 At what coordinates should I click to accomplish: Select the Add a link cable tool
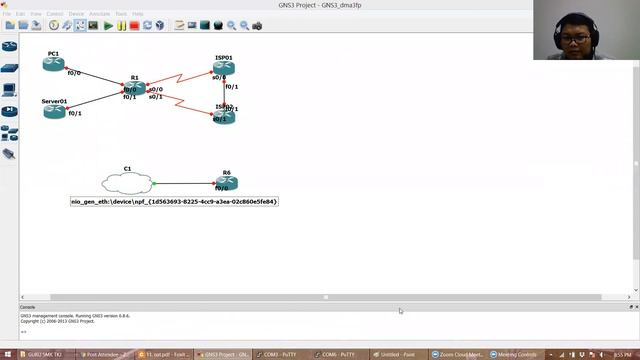click(9, 154)
